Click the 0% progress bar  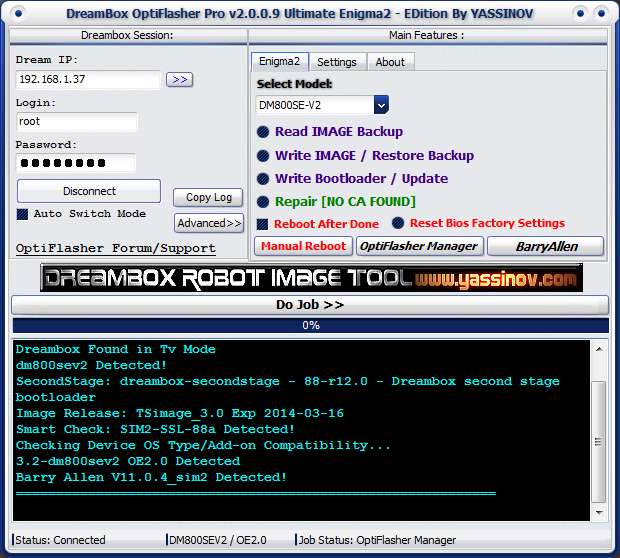pos(311,325)
